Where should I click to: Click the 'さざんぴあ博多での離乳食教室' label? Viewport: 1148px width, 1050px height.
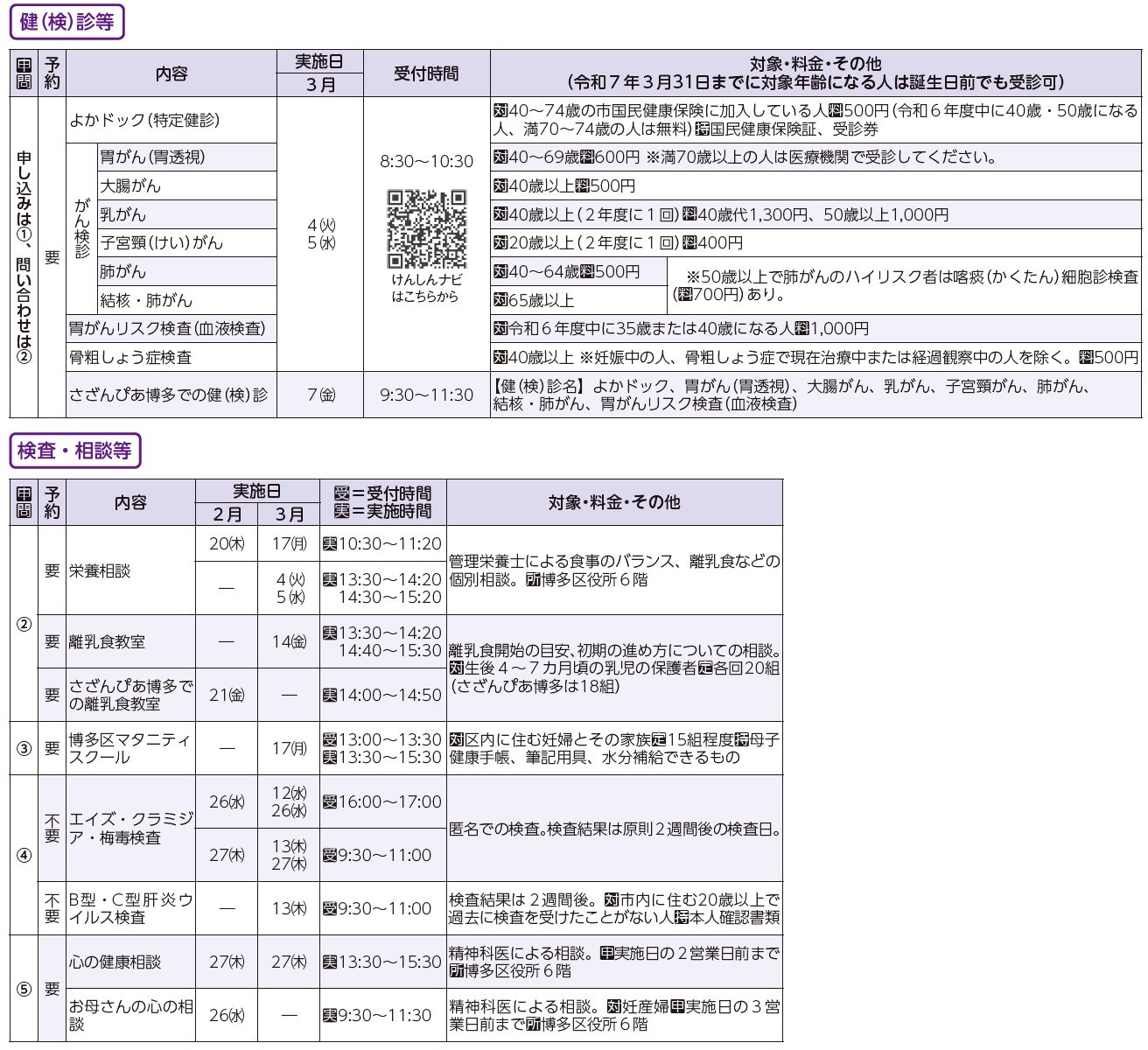(x=131, y=695)
